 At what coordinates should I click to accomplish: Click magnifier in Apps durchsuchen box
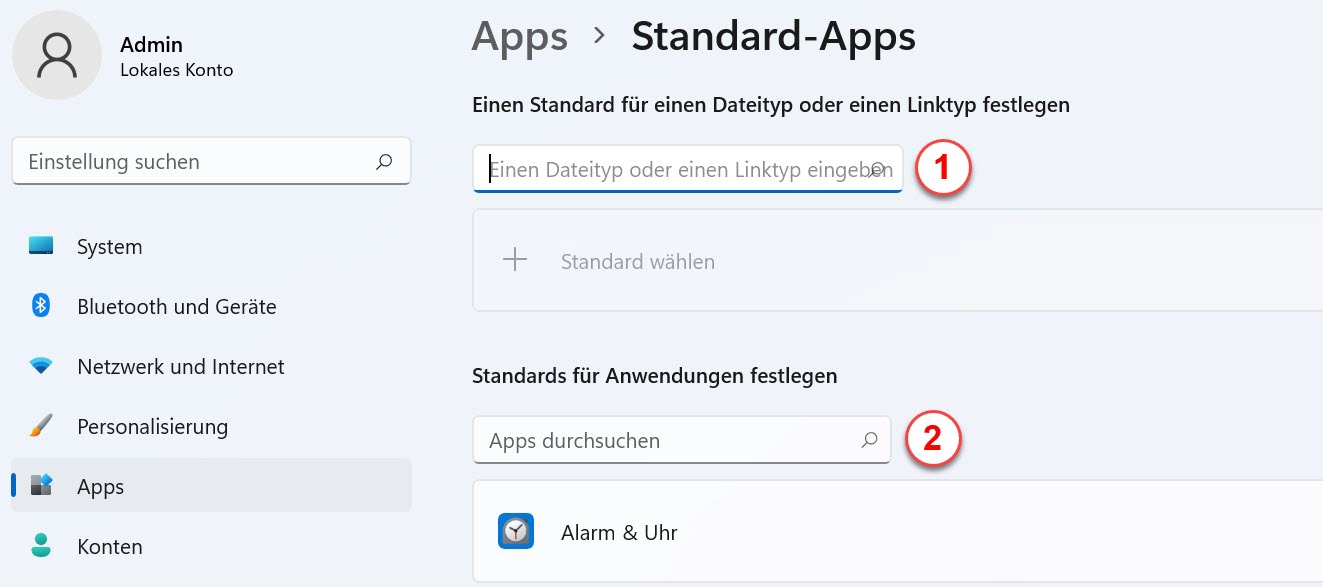pos(870,440)
